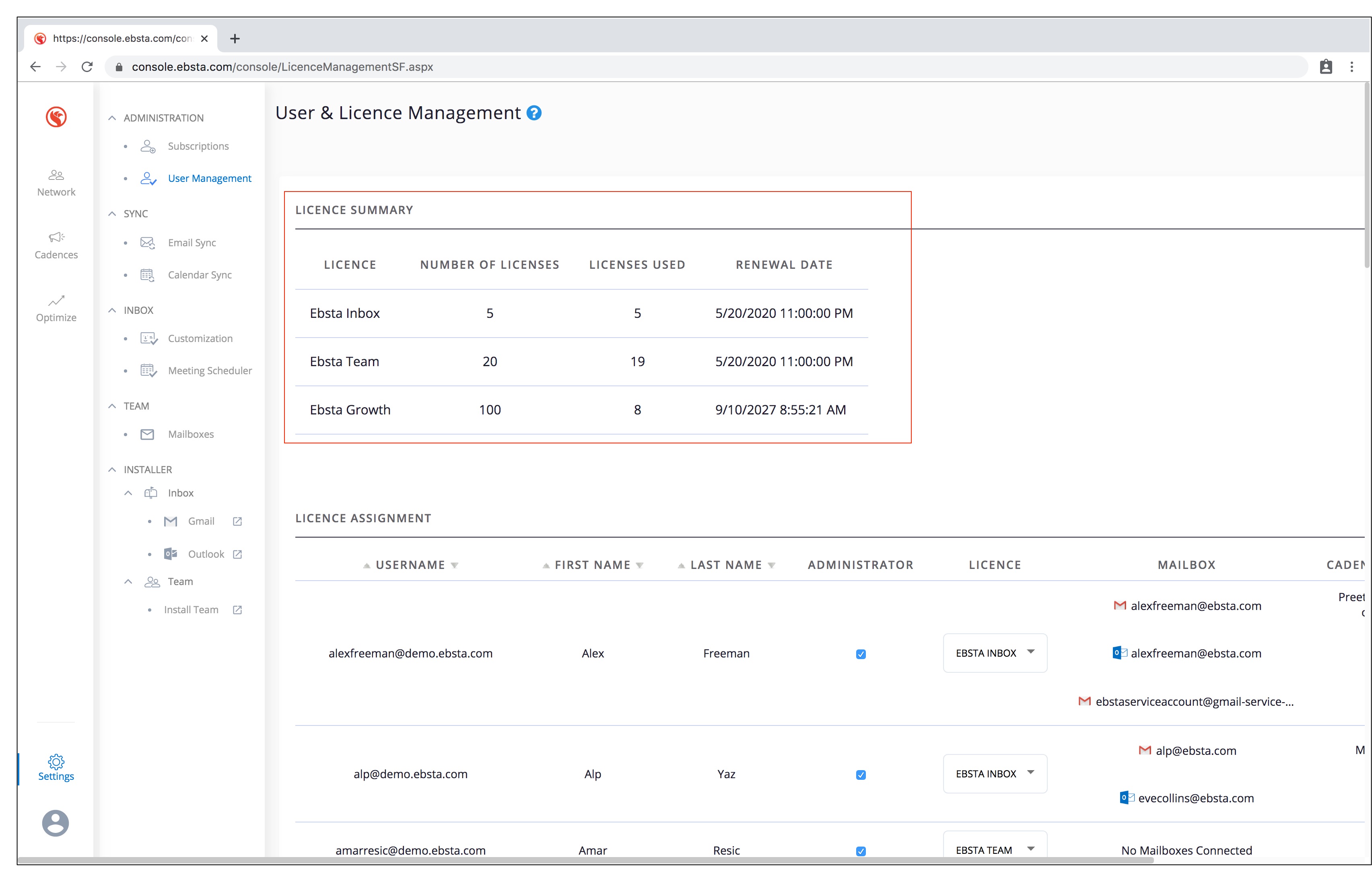Collapse the ADMINISTRATION section
Screen dimensions: 1372x882
point(112,118)
